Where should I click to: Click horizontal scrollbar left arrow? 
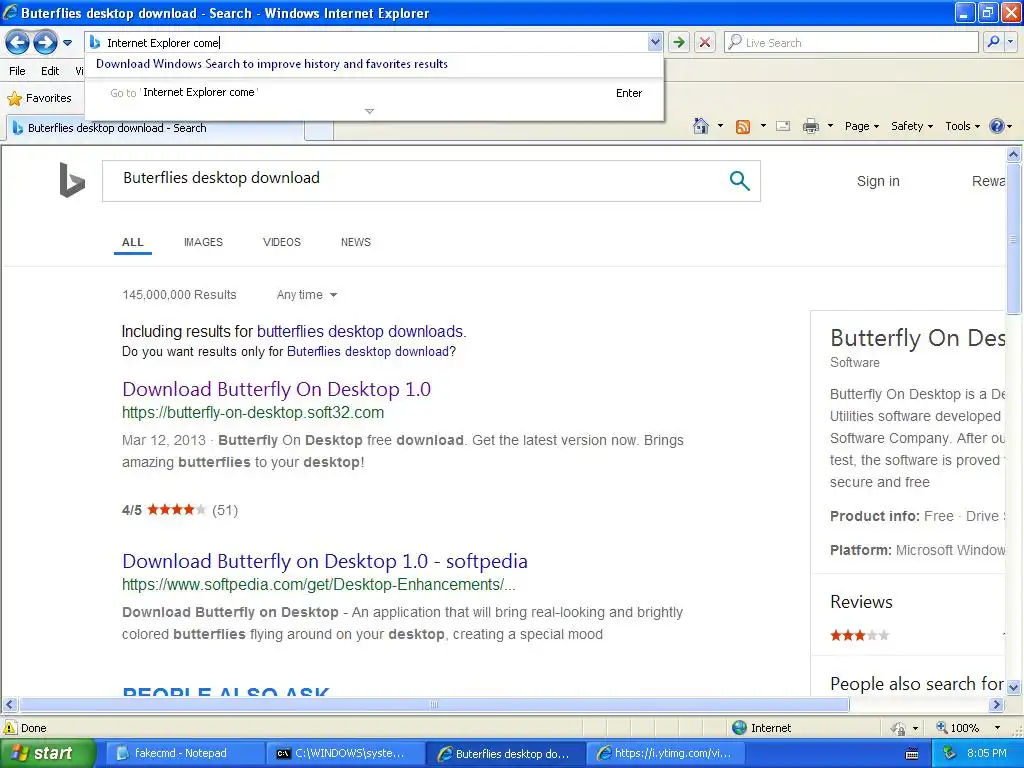pos(9,705)
